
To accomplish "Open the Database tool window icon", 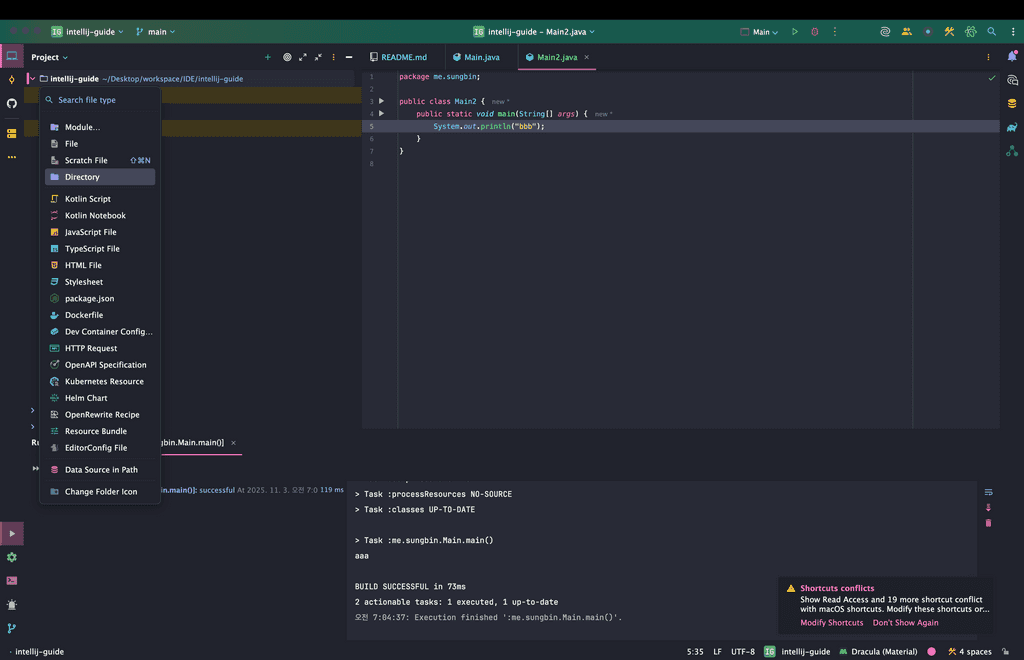I will pyautogui.click(x=1012, y=103).
